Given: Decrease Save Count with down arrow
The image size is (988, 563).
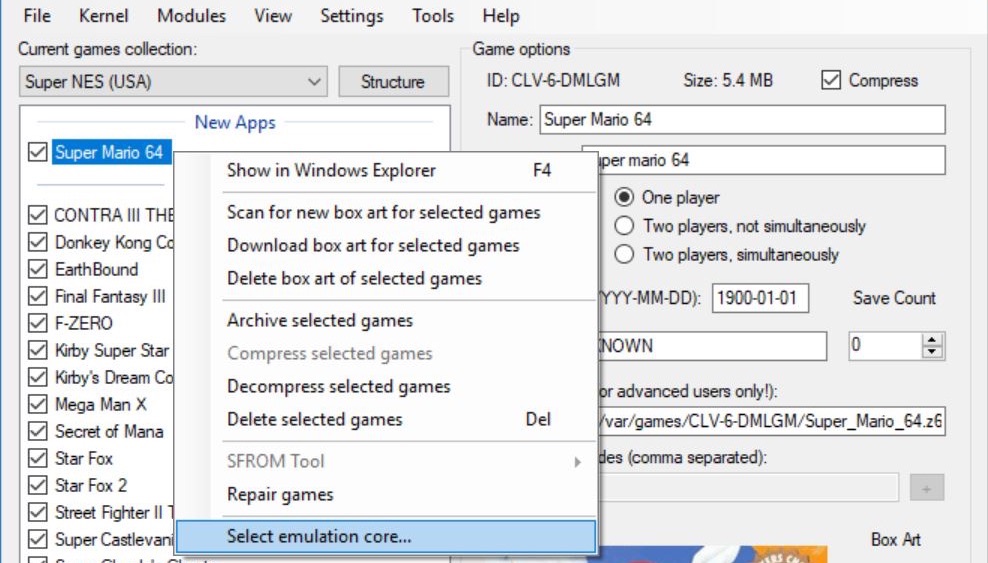Looking at the screenshot, I should (933, 352).
